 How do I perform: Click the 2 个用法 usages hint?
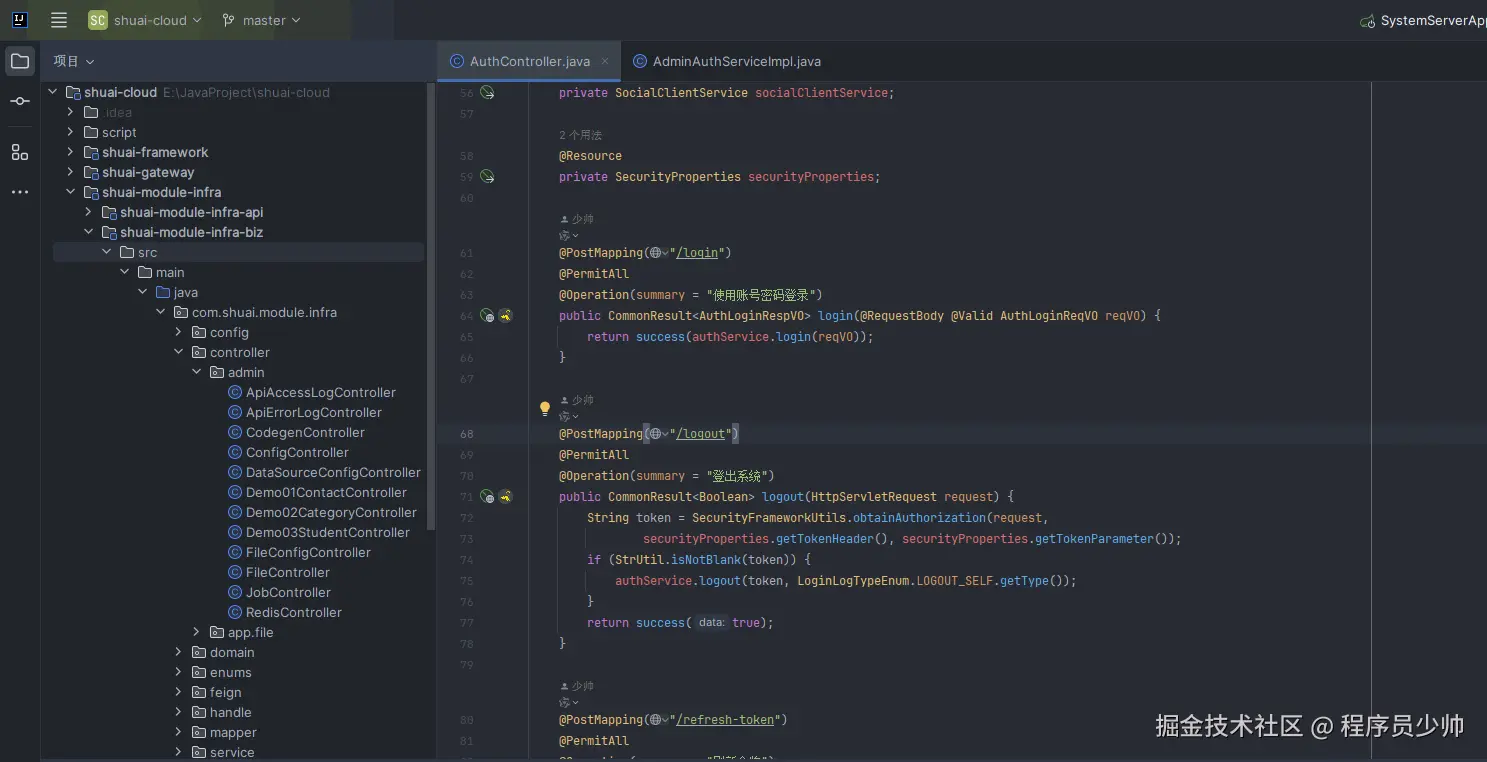tap(580, 135)
